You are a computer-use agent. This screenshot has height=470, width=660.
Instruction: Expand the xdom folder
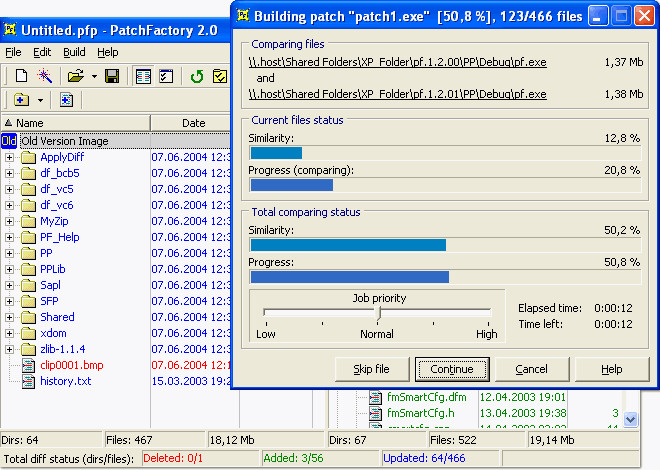(9, 333)
